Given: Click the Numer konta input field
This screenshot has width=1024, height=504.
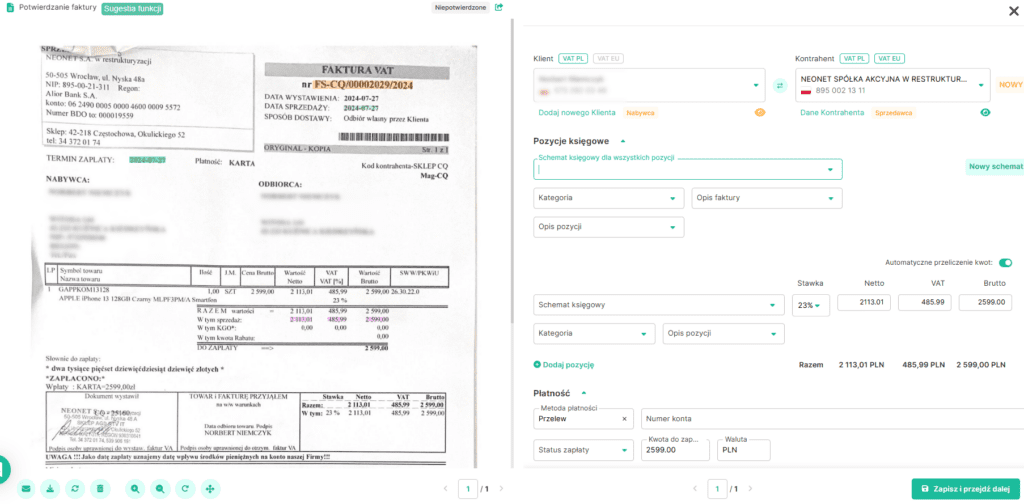Looking at the screenshot, I should [830, 419].
